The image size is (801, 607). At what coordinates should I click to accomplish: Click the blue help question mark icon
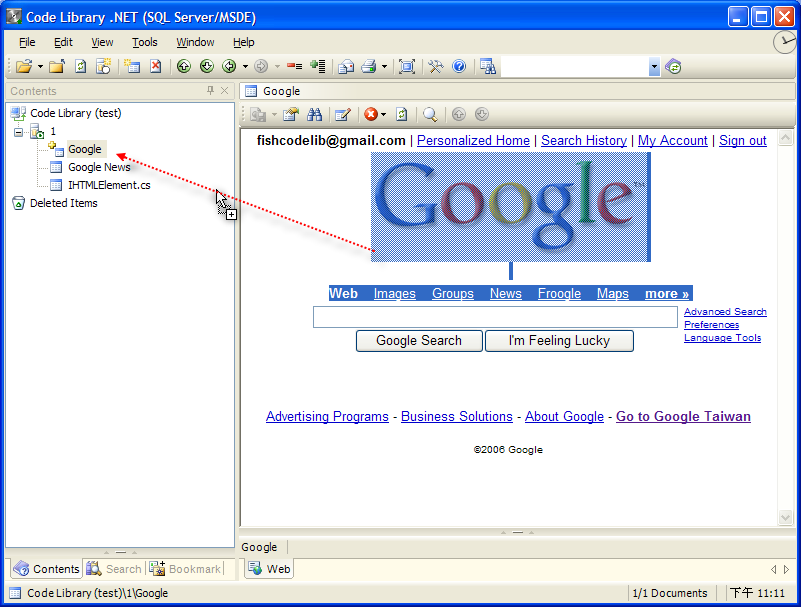[459, 66]
